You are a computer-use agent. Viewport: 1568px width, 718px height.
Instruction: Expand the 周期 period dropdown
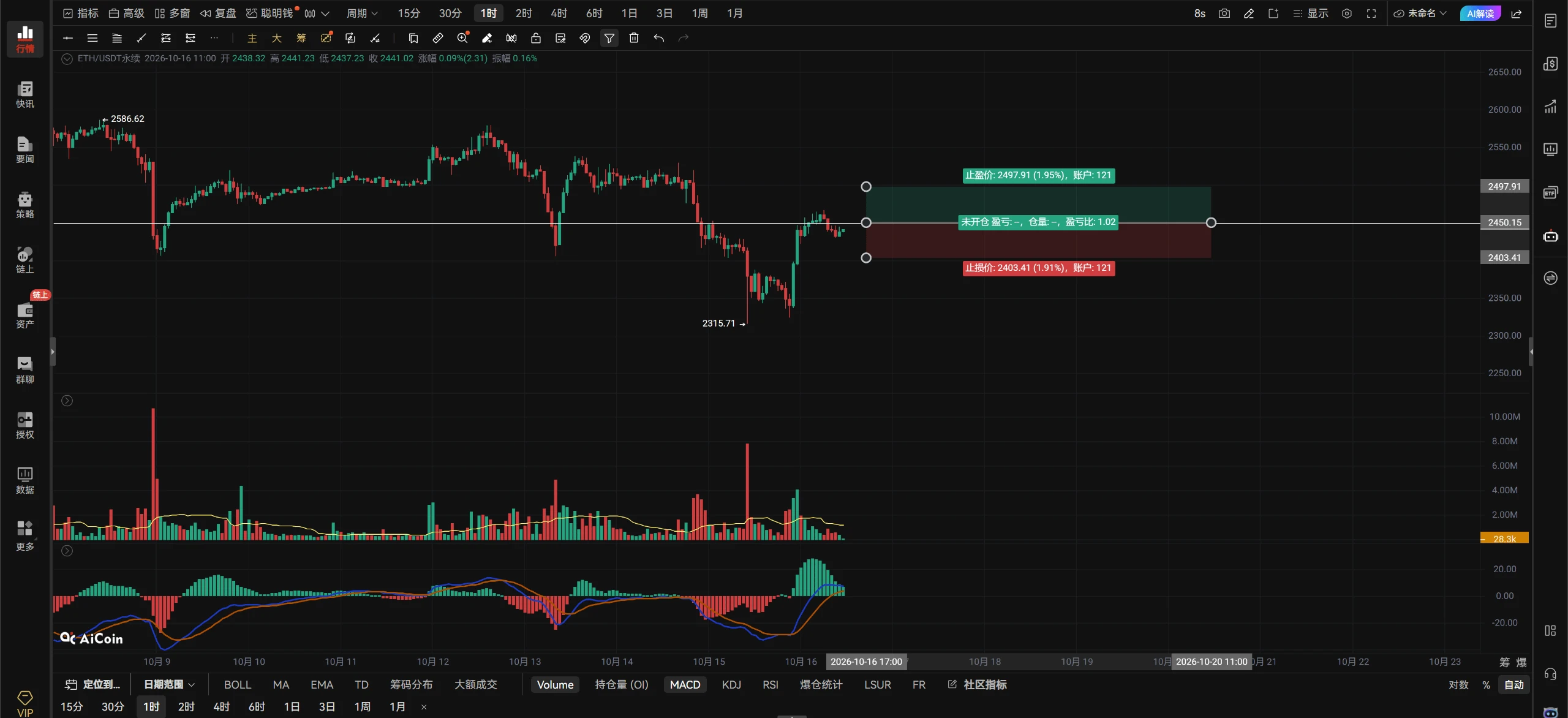[x=362, y=13]
